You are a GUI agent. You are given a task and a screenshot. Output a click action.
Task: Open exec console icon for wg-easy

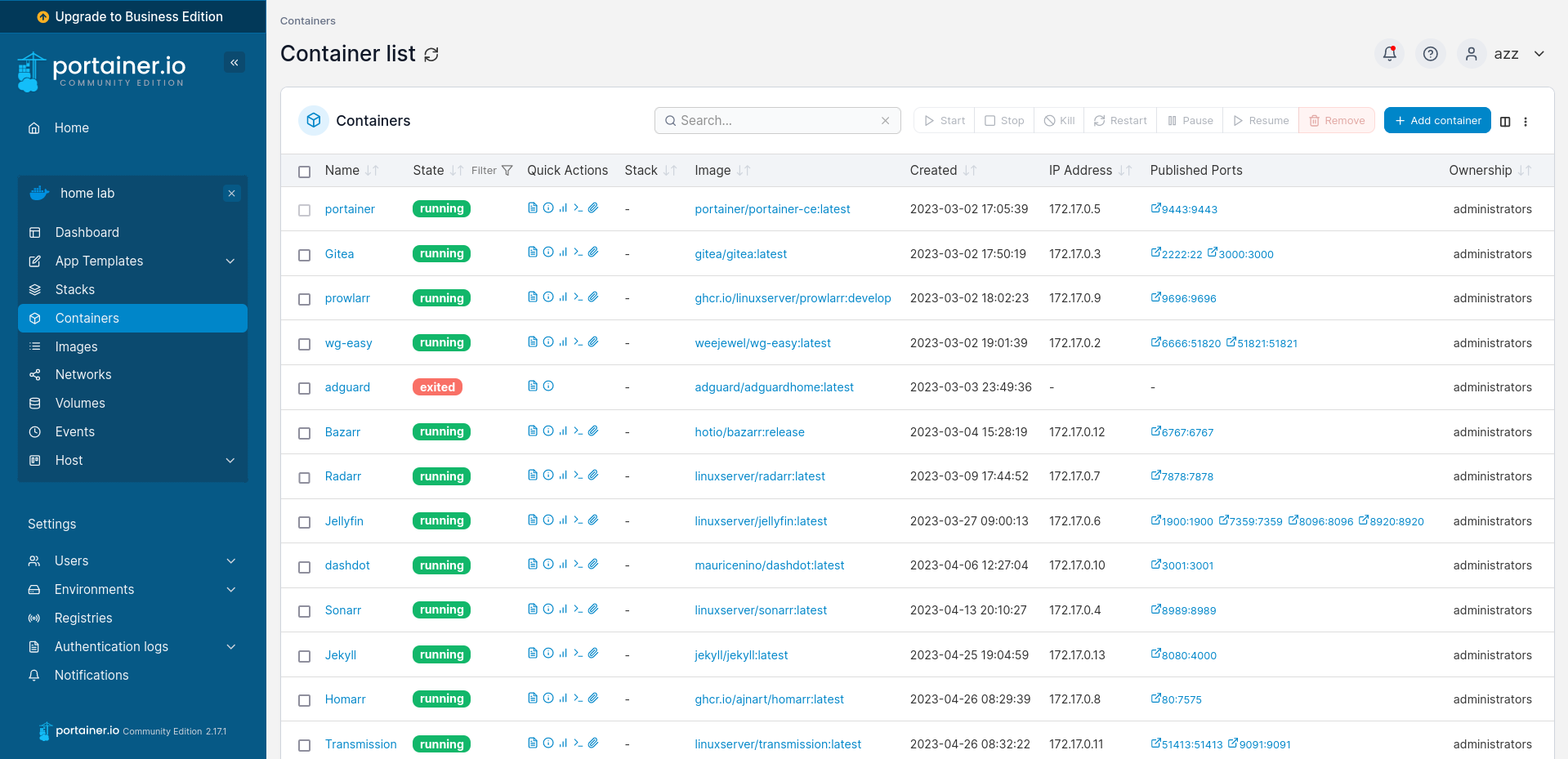tap(578, 342)
